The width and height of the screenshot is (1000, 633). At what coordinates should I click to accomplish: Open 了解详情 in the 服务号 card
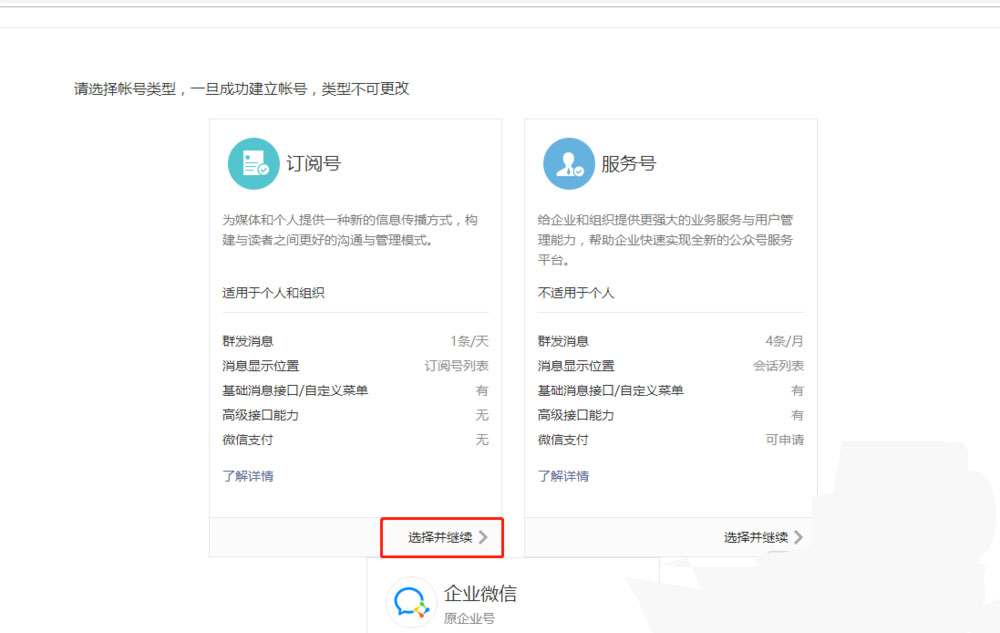coord(567,475)
